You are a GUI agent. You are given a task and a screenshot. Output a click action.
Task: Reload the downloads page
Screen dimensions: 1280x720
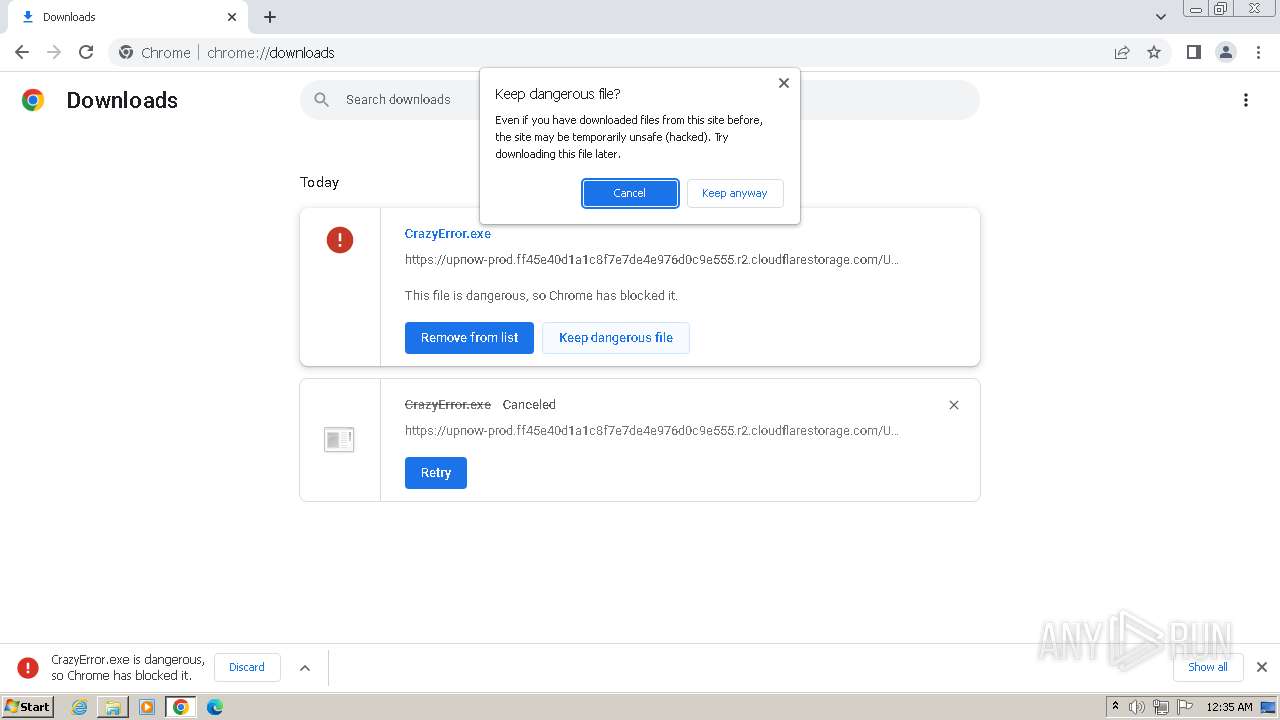click(86, 52)
